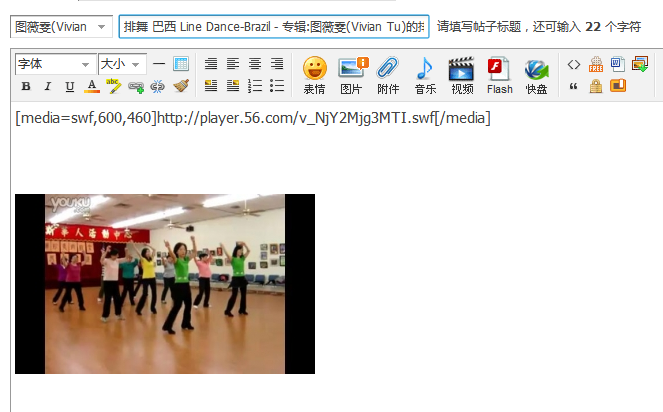Float content to the right

click(x=233, y=86)
